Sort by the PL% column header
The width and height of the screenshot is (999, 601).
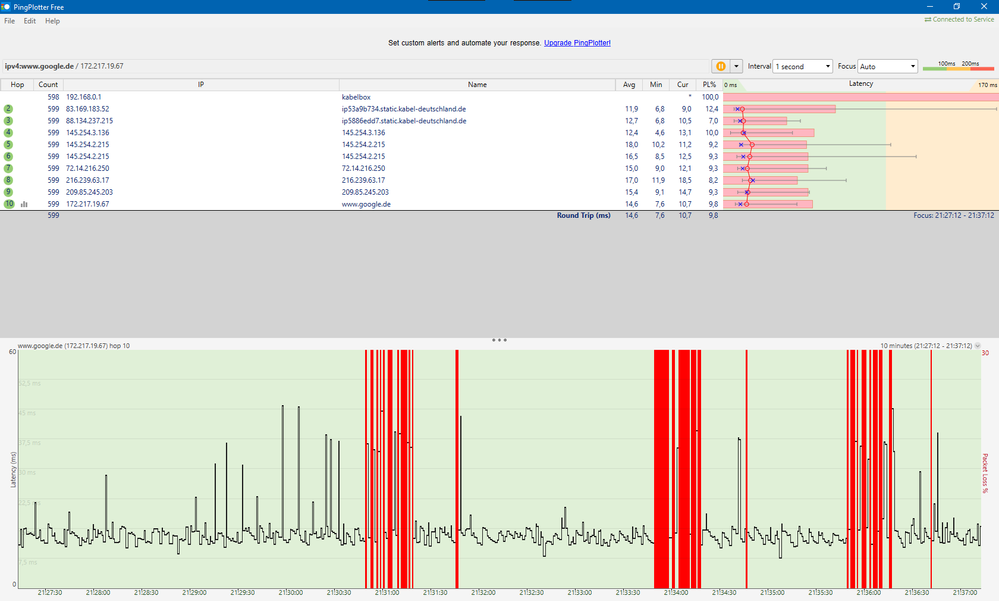(x=709, y=85)
